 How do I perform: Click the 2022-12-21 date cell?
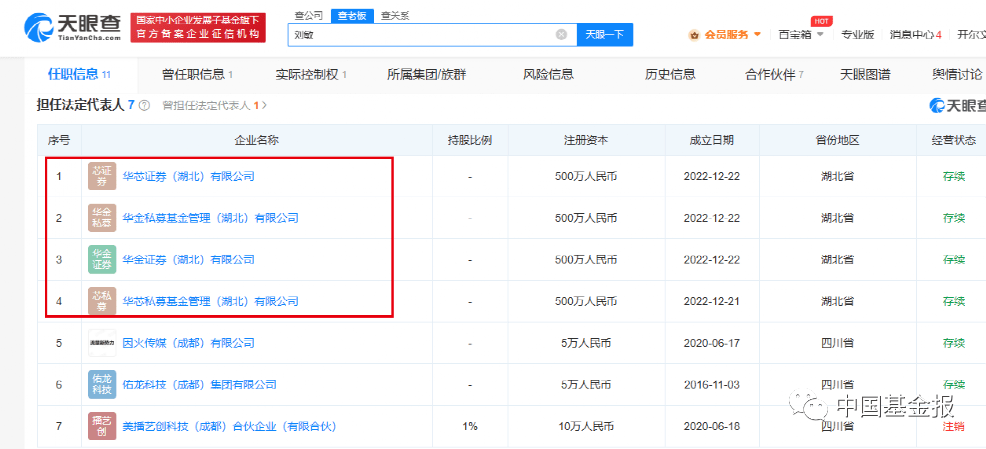tap(711, 301)
